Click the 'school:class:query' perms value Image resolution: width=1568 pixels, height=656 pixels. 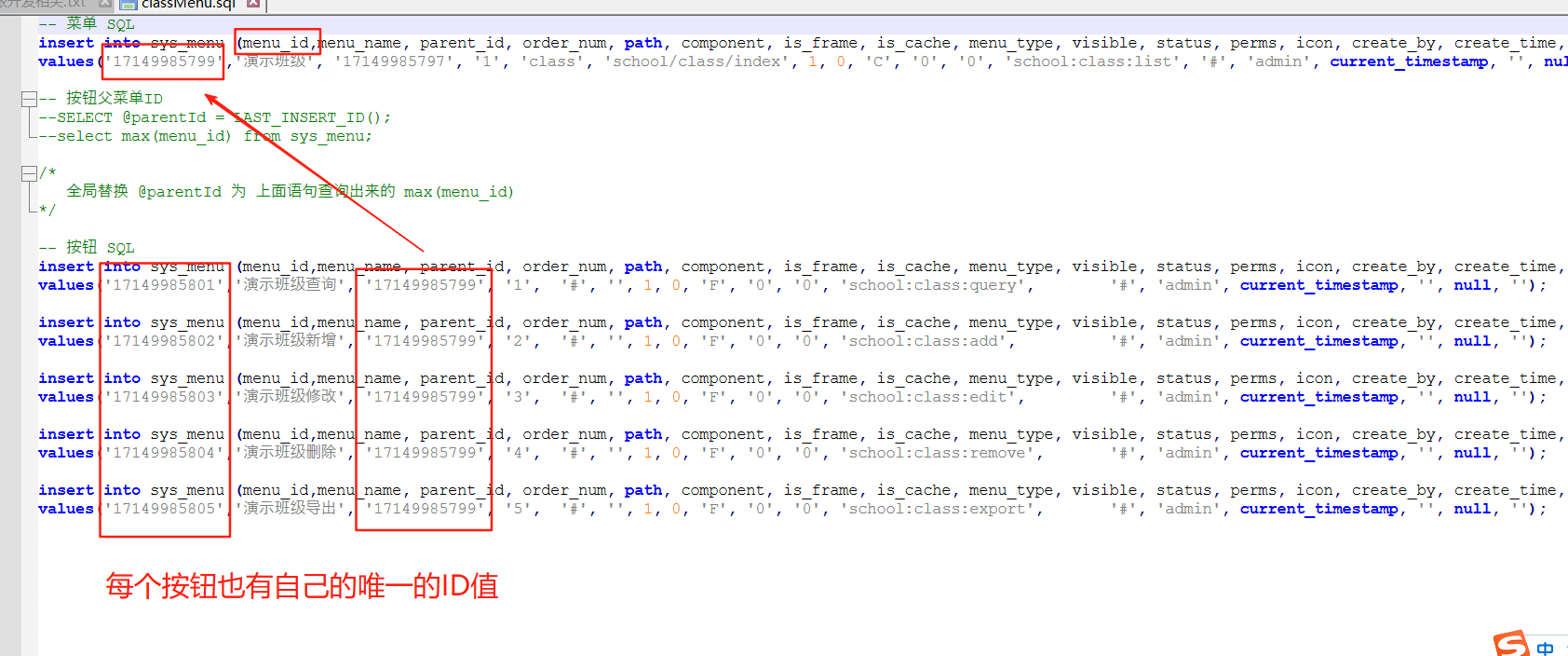(x=932, y=285)
